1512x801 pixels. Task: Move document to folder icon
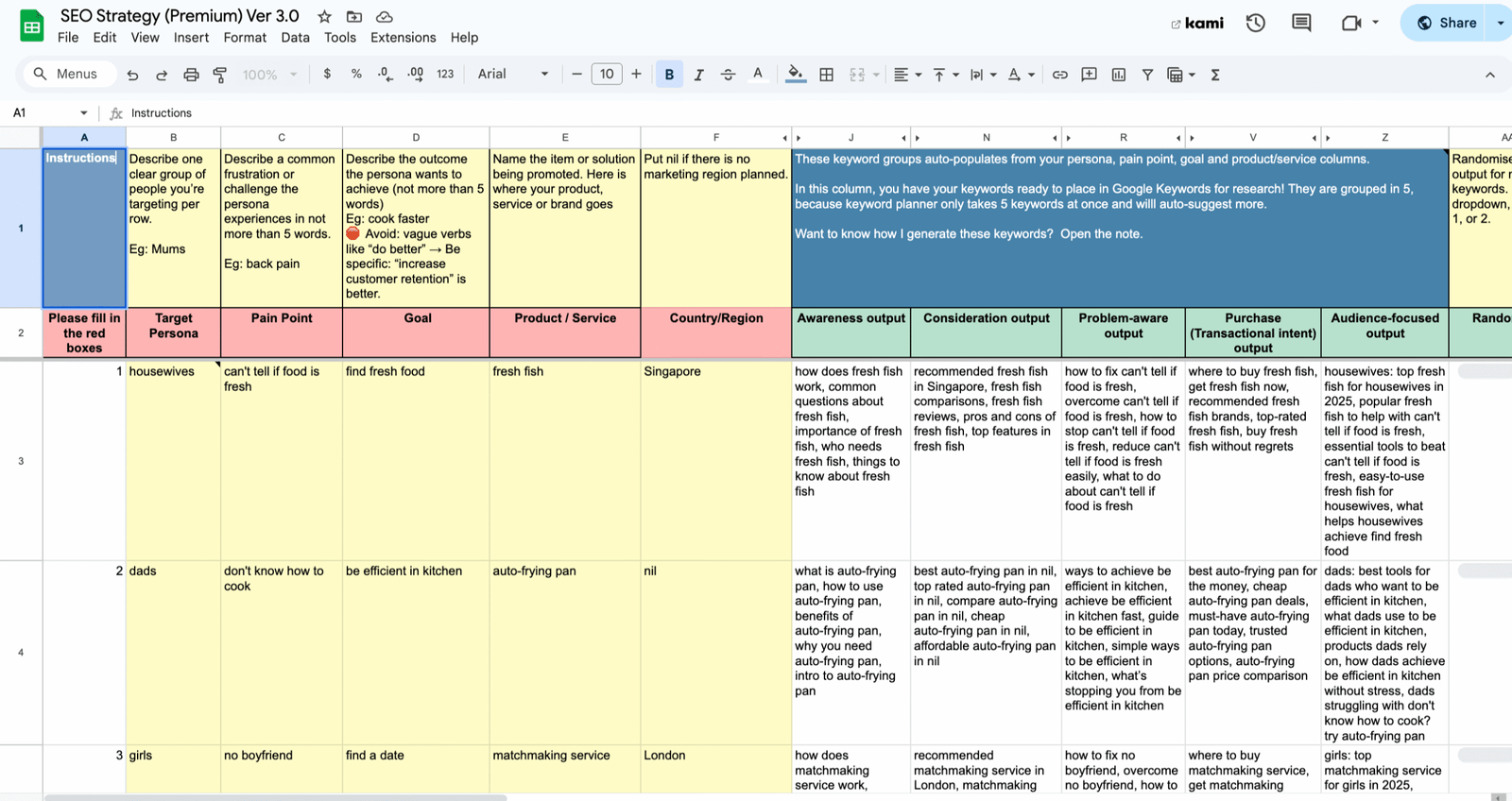point(354,16)
